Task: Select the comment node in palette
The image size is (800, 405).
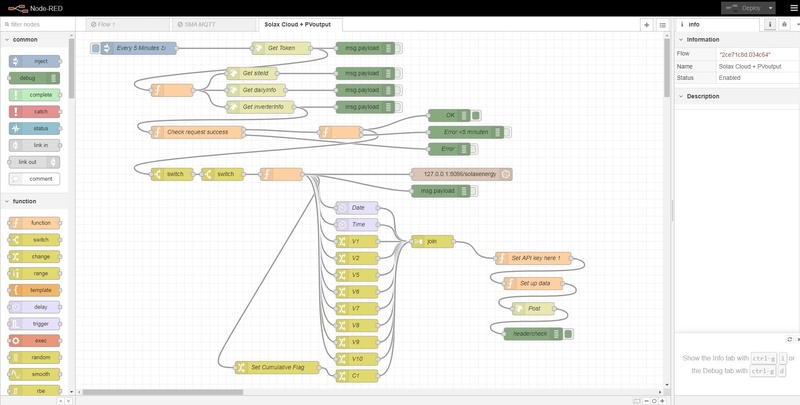Action: (x=34, y=179)
